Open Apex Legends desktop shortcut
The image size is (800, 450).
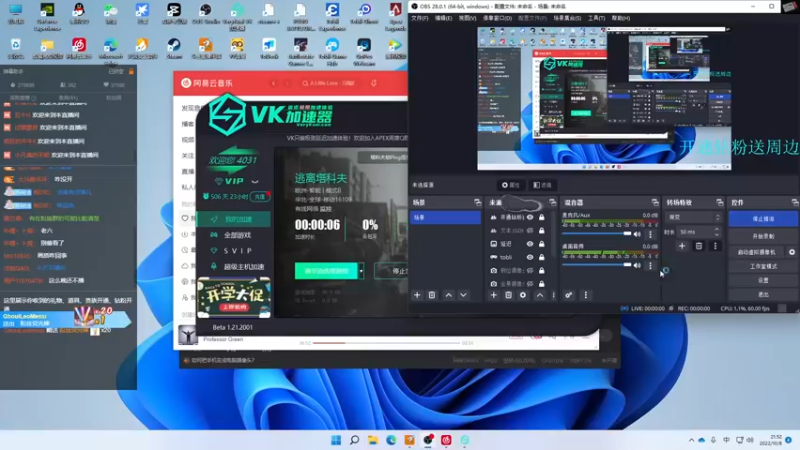tap(395, 16)
